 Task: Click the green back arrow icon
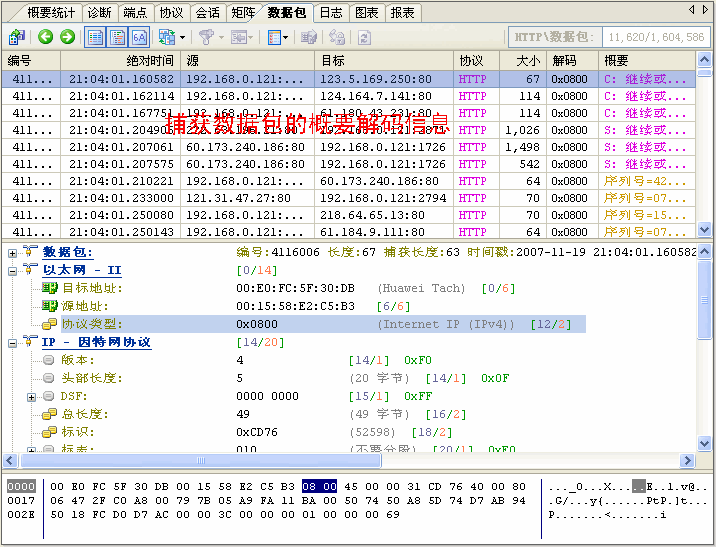[x=46, y=37]
